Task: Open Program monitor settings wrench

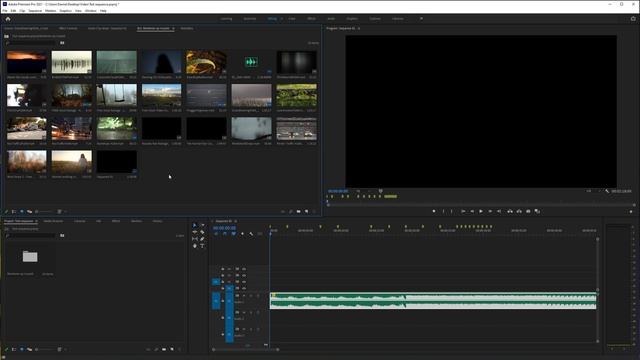Action: point(607,191)
